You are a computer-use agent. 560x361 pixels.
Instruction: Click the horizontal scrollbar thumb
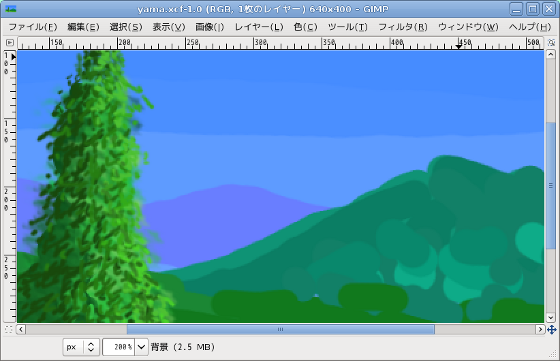pos(281,329)
